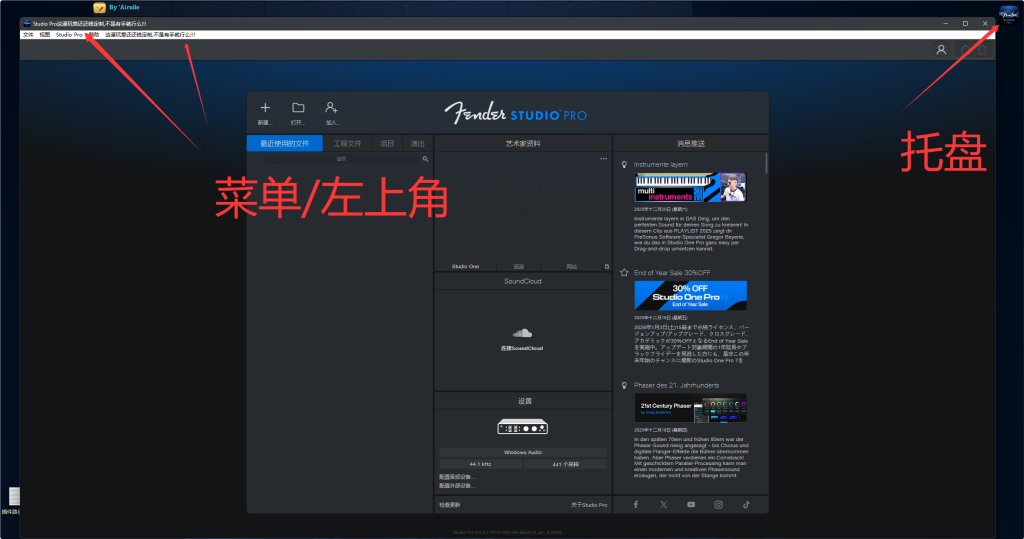1024x539 pixels.
Task: Click the notepad icon next to By 'Airuile
Action: pos(99,8)
